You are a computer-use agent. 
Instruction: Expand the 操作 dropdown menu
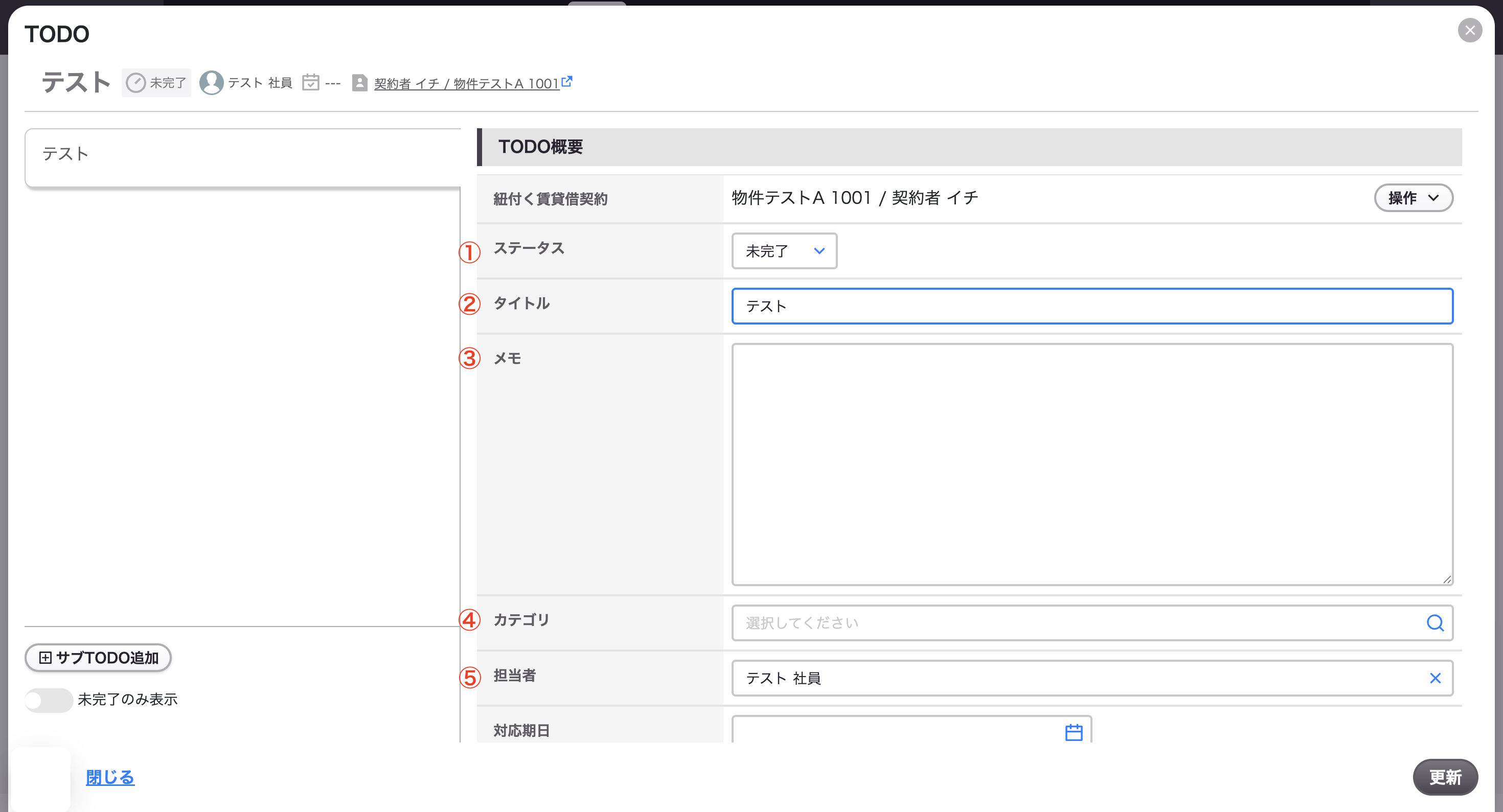coord(1413,198)
